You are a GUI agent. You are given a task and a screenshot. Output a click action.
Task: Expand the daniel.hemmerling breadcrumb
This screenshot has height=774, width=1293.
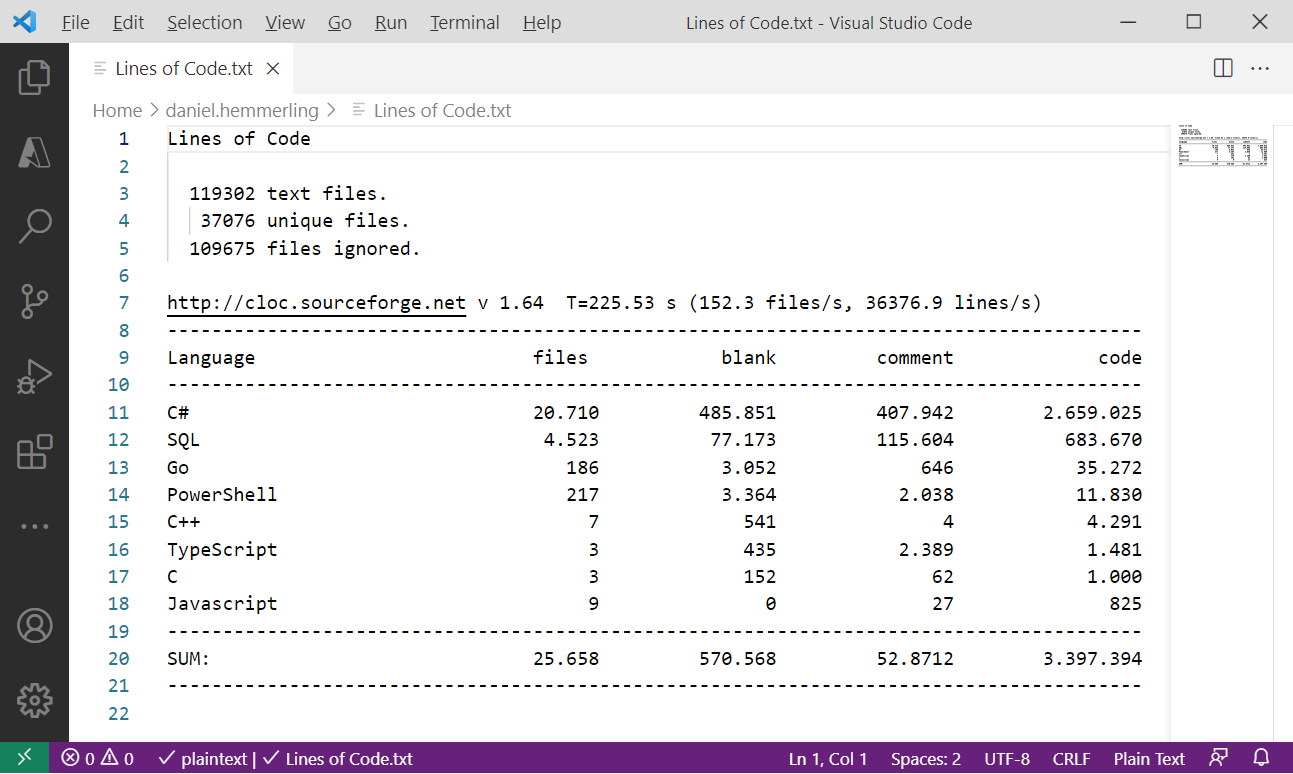[242, 110]
